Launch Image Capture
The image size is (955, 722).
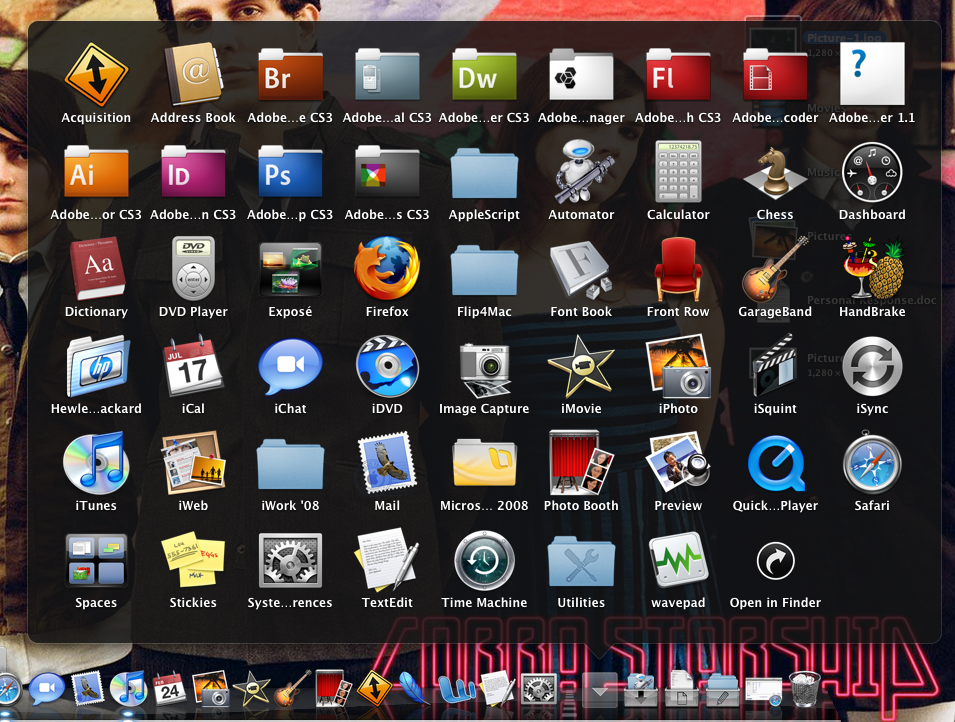tap(484, 368)
